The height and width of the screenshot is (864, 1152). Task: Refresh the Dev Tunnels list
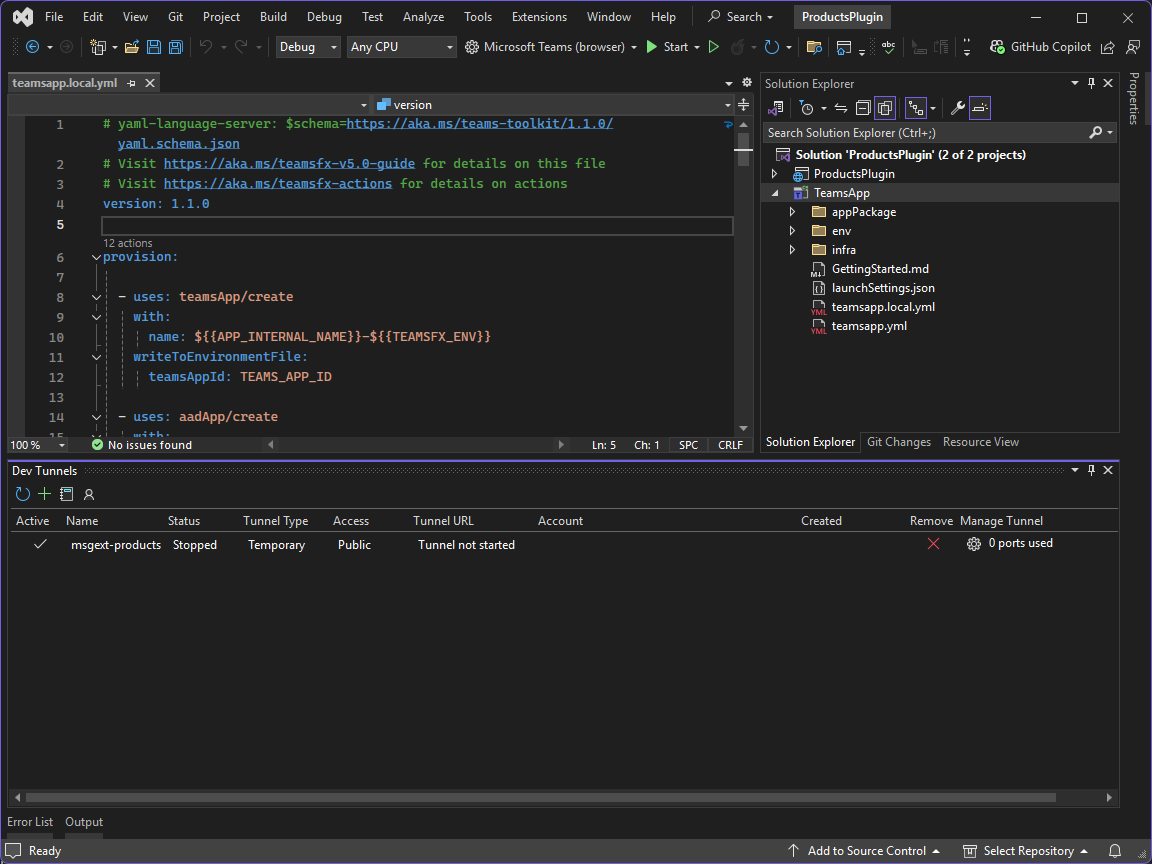[x=23, y=494]
